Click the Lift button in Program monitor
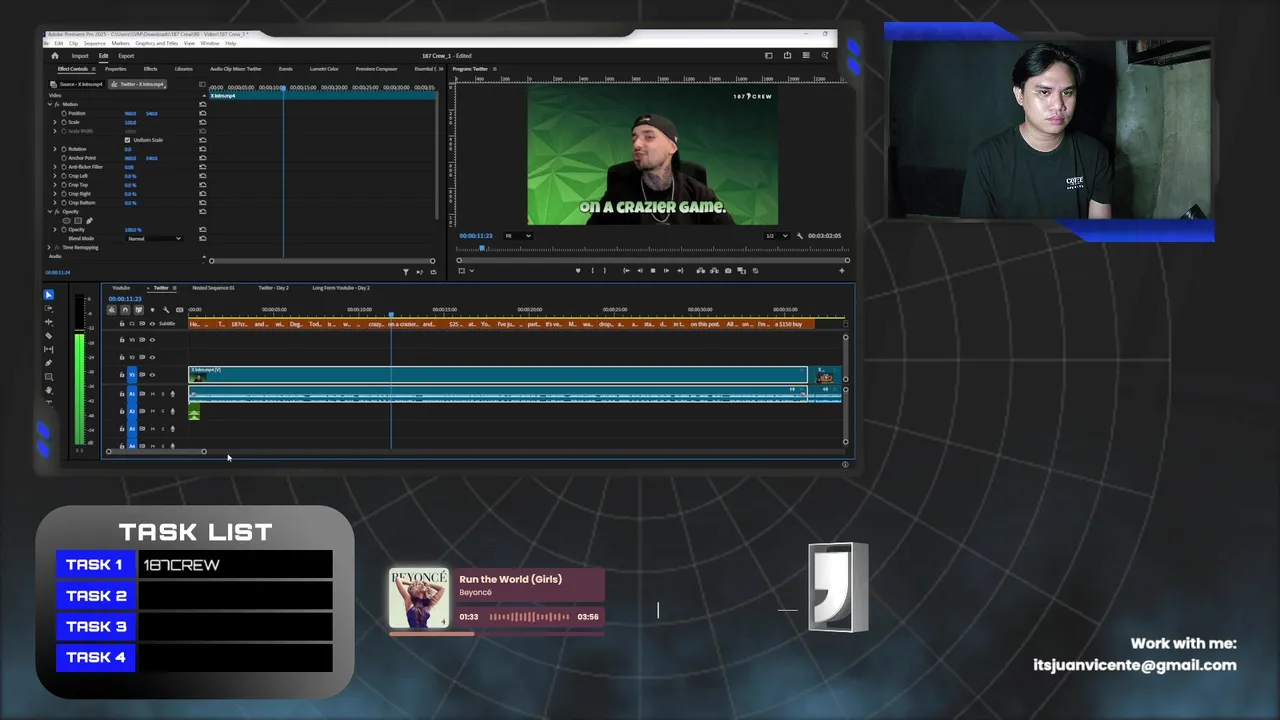The image size is (1280, 720). point(701,271)
